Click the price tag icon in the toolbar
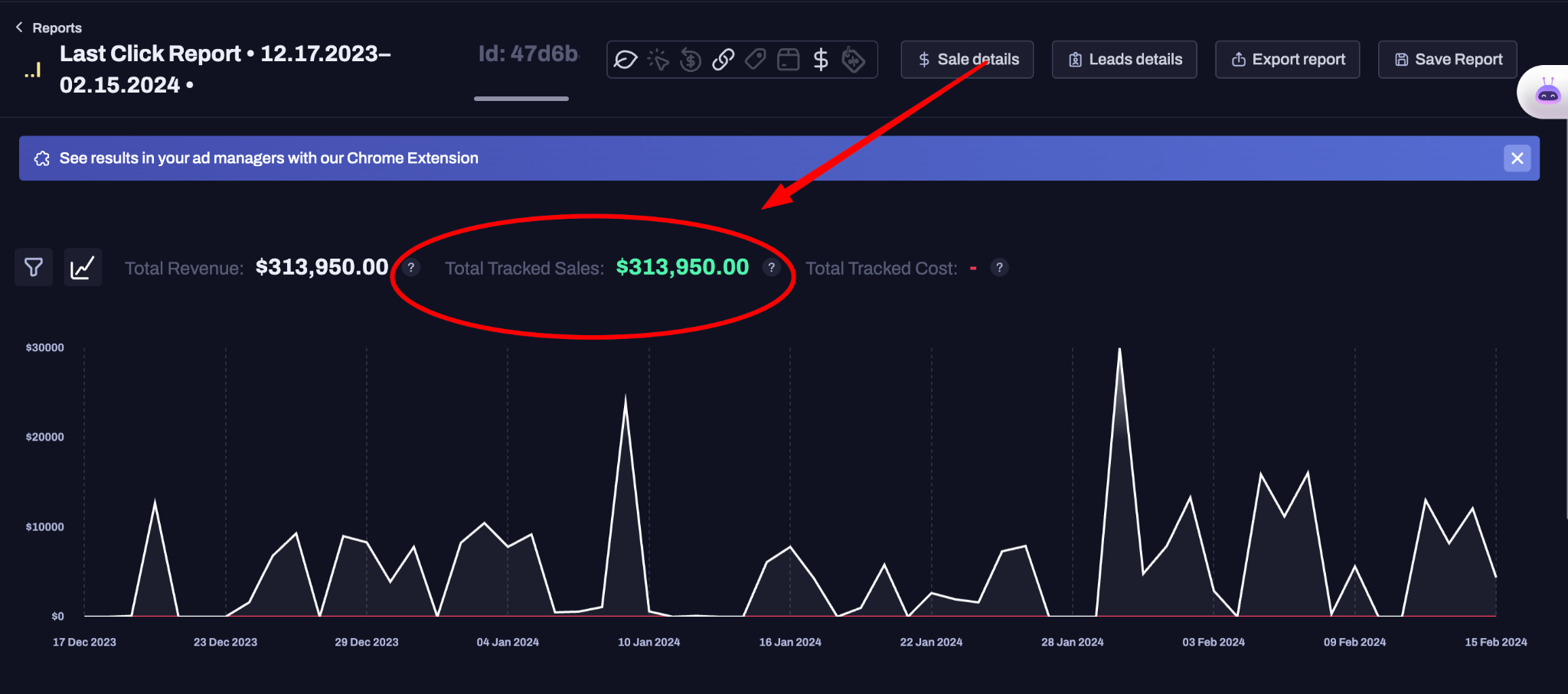This screenshot has height=694, width=1568. coord(756,60)
